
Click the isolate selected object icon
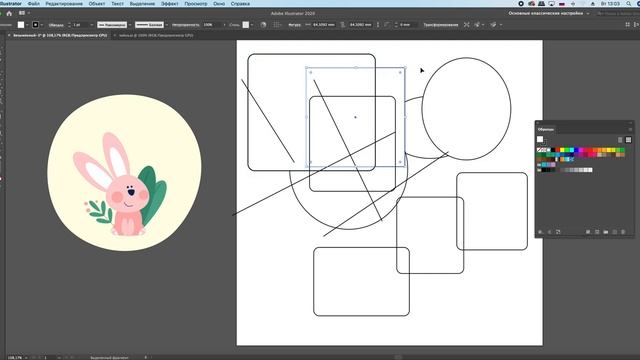coord(467,25)
